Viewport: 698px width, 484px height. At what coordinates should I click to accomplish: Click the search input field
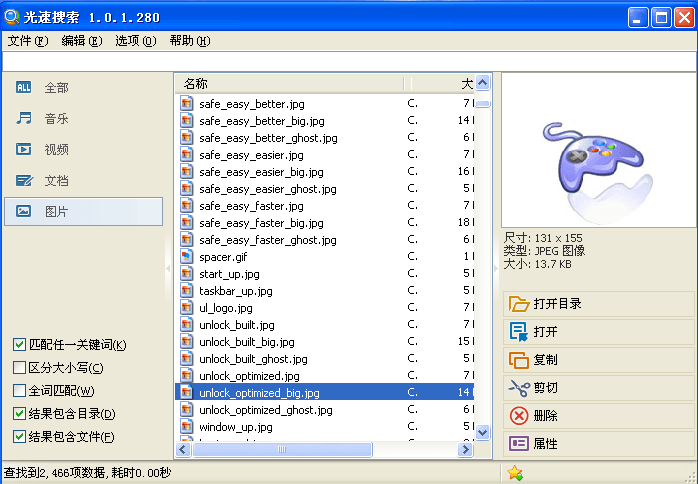pyautogui.click(x=348, y=61)
